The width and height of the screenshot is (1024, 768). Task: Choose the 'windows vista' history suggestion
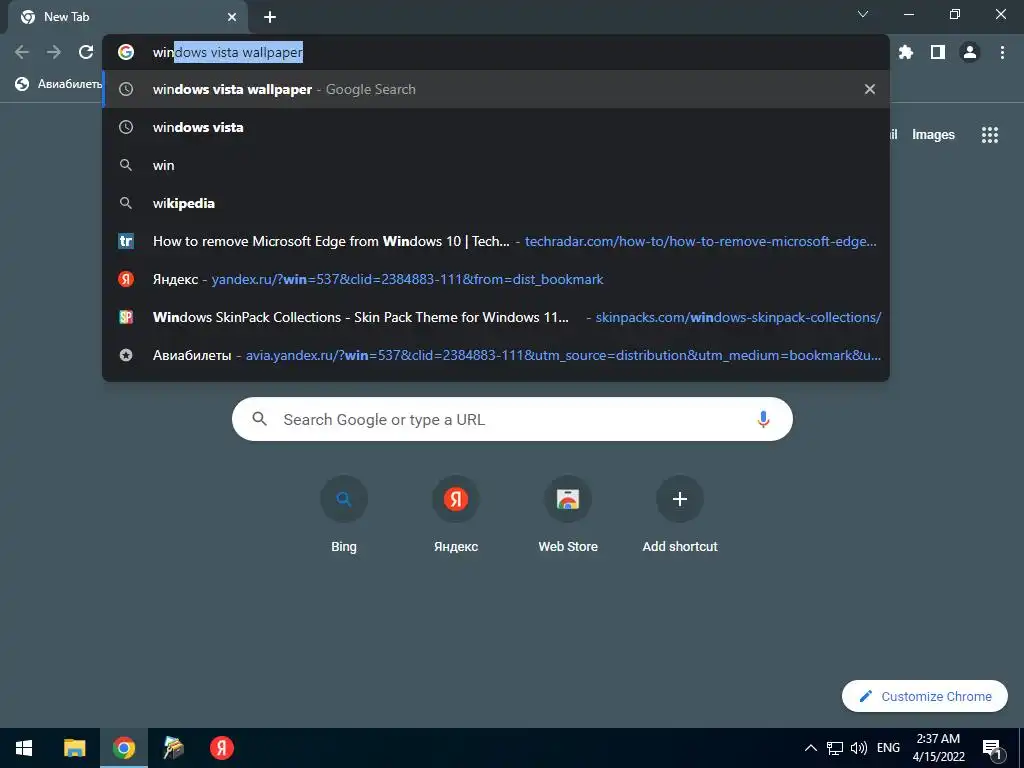coord(496,127)
